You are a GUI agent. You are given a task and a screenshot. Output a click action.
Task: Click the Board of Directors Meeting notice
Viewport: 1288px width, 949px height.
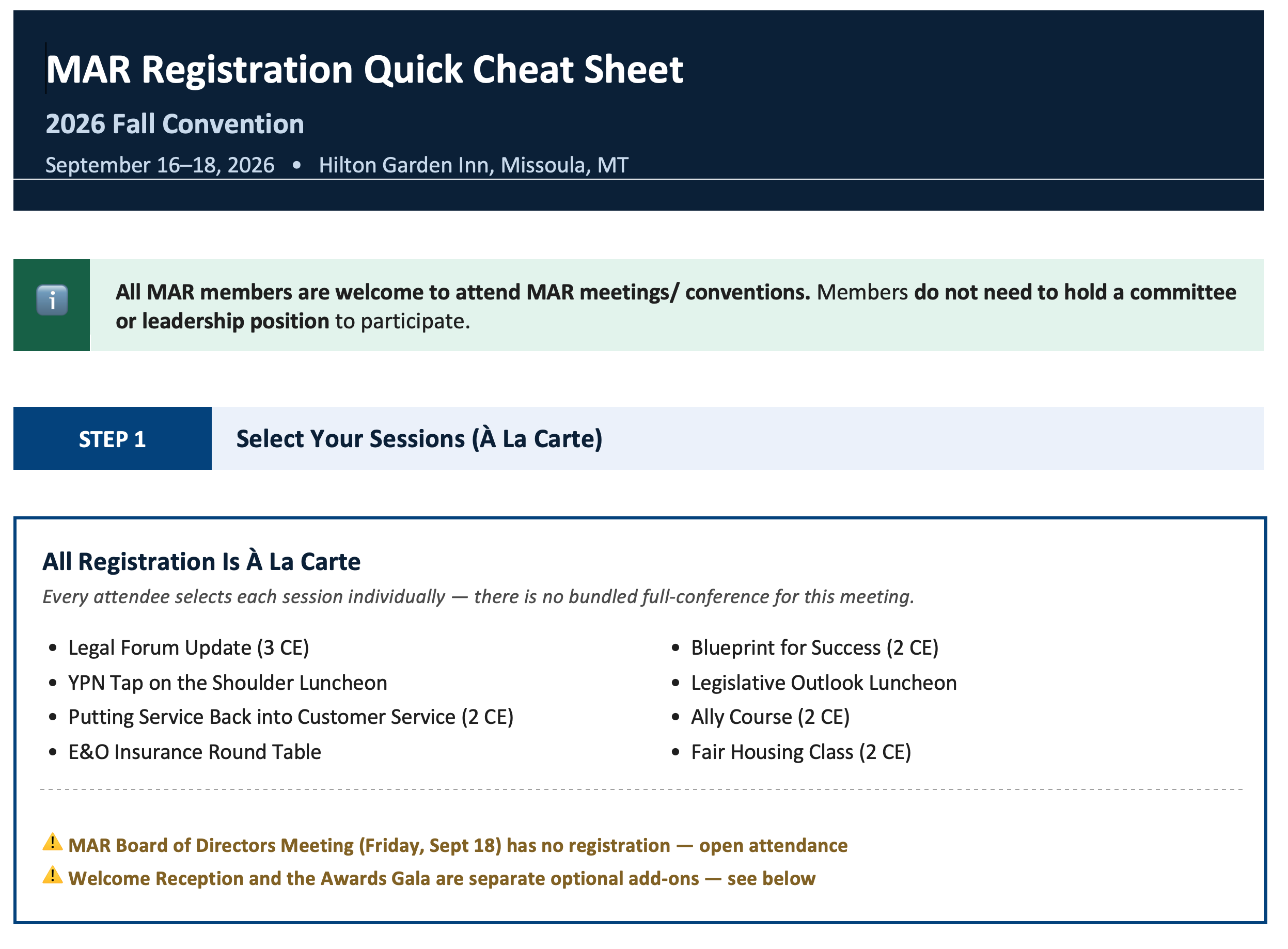coord(458,846)
